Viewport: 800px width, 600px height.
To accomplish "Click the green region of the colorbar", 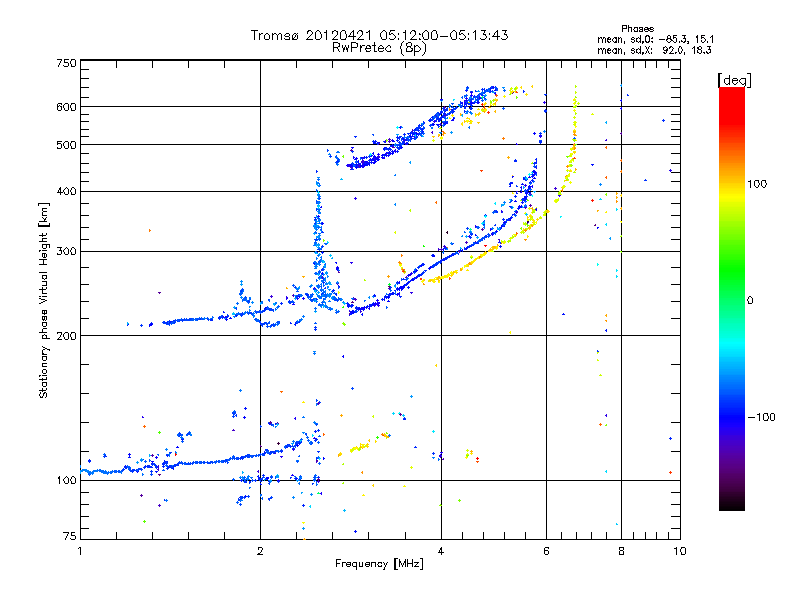I will coord(732,270).
